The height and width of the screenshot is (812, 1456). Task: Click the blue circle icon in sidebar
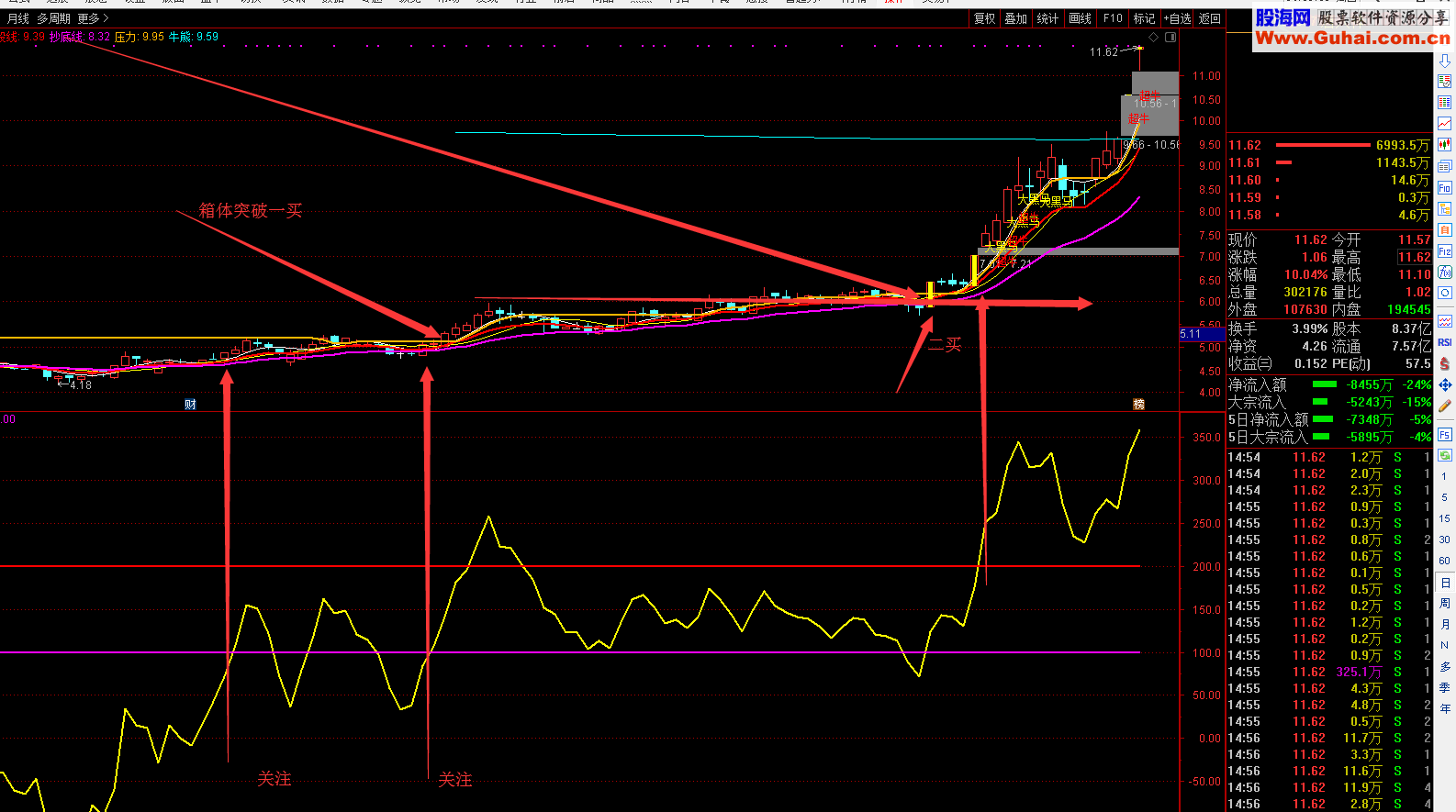(x=1445, y=293)
